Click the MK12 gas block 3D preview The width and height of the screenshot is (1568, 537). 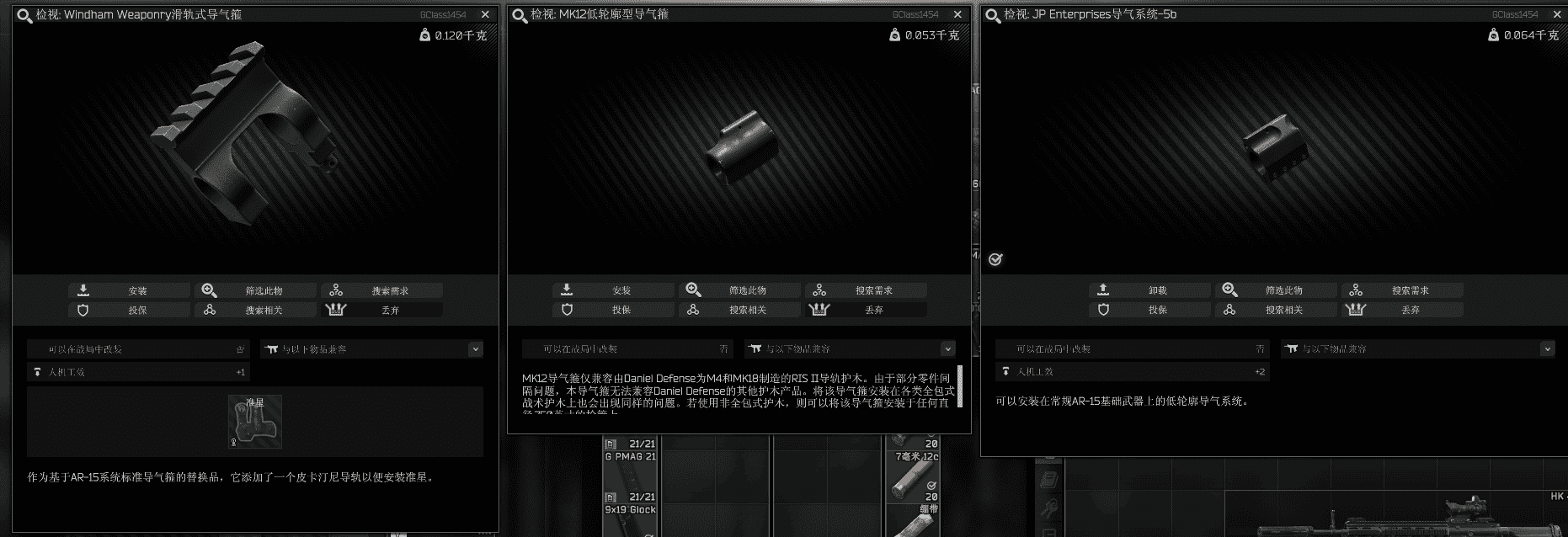click(743, 146)
